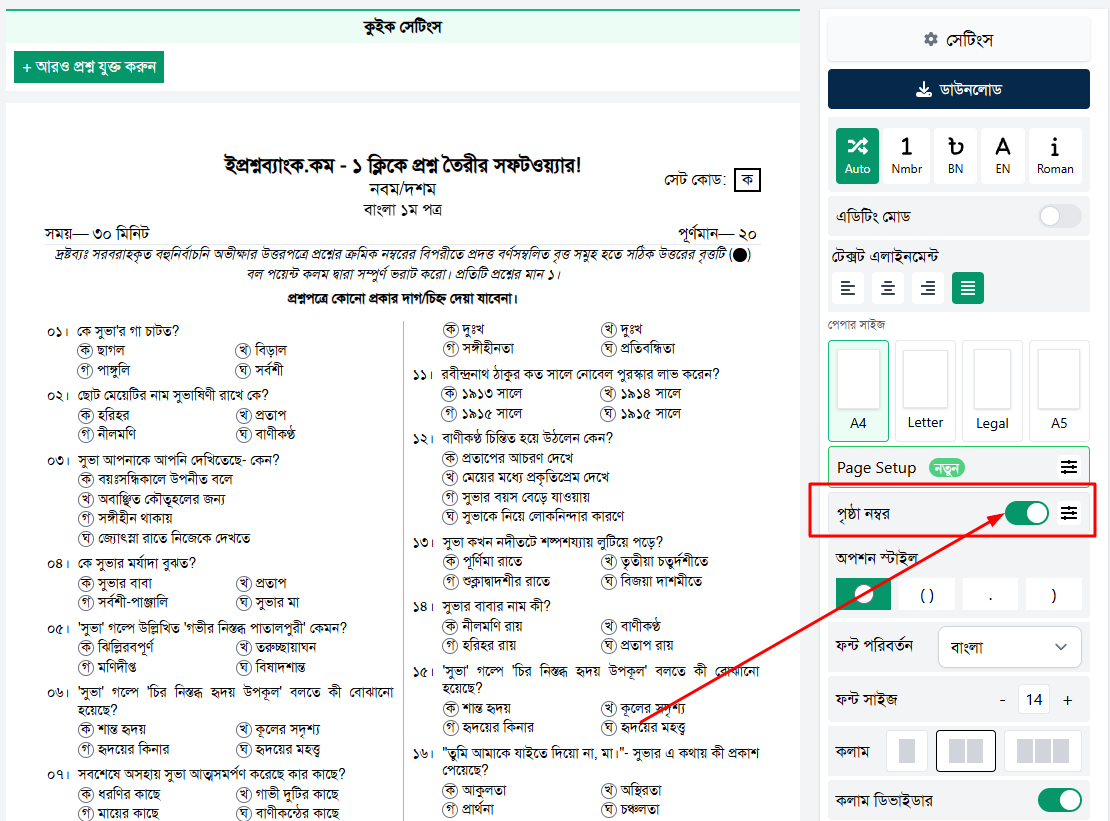This screenshot has width=1110, height=821.
Task: Select single column layout
Action: tap(907, 751)
